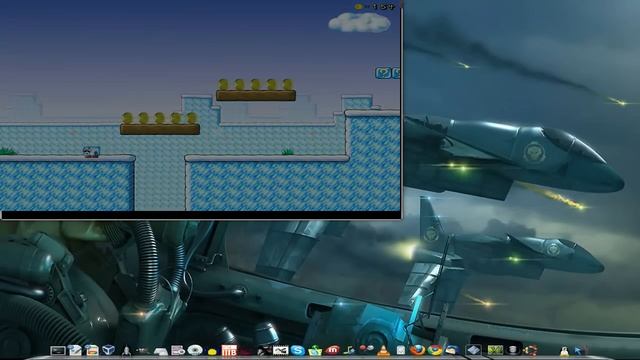Launch Google Chrome from the dock

click(x=435, y=350)
